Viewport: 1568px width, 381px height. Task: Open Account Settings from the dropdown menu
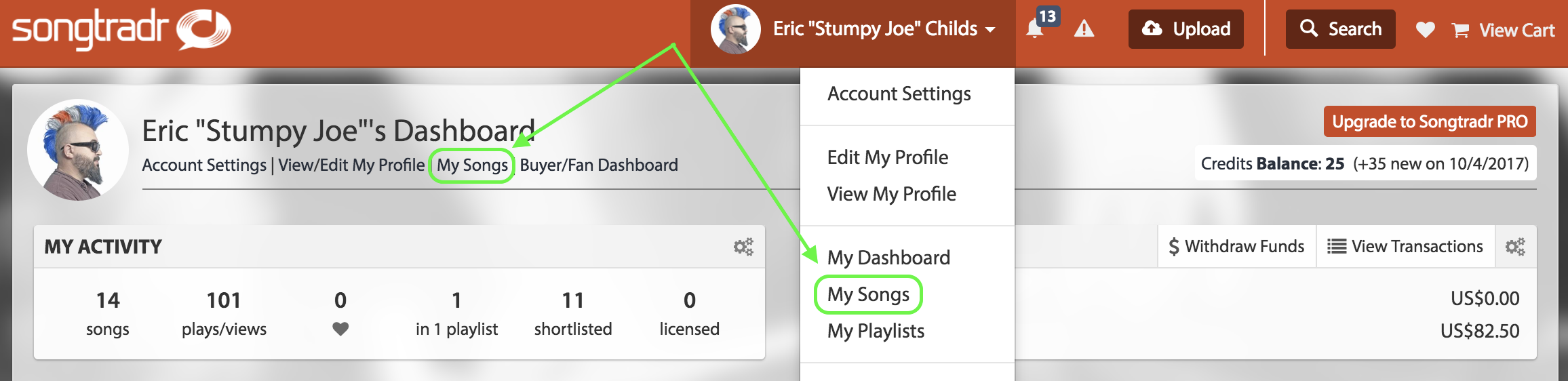pyautogui.click(x=899, y=94)
